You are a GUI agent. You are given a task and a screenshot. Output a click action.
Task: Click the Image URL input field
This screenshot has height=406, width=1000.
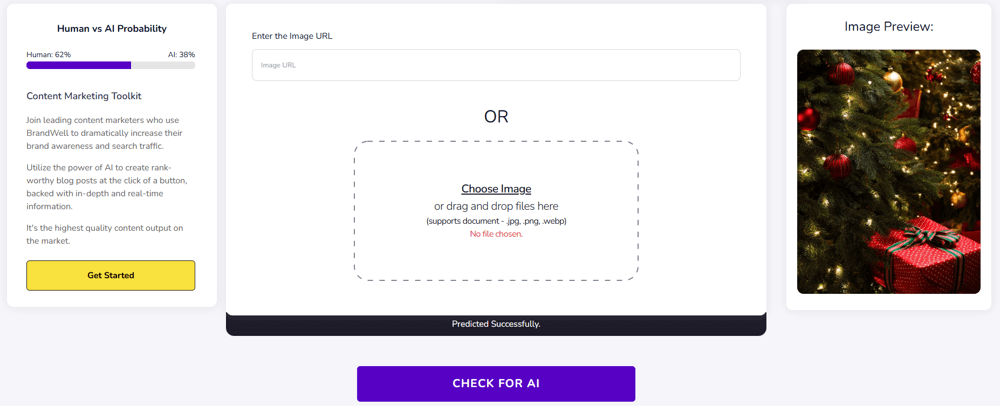(496, 65)
